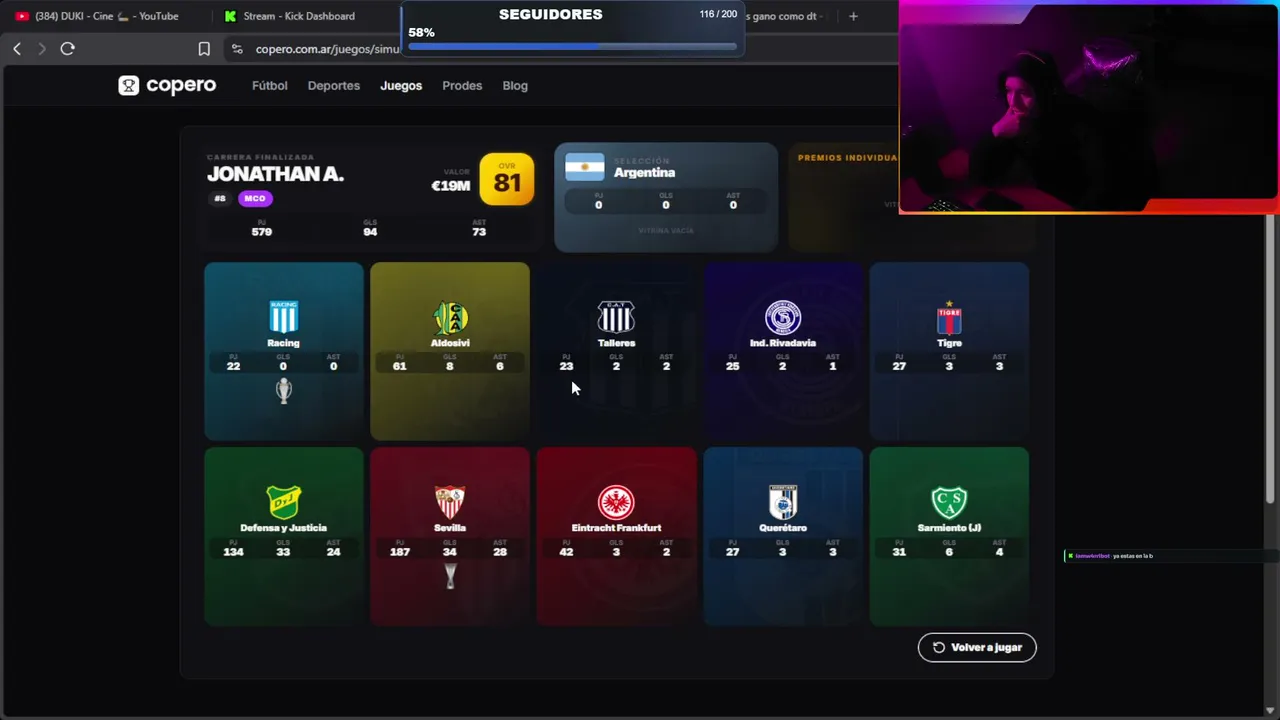Click the chat message 'ya estas en la b'
Image resolution: width=1280 pixels, height=720 pixels.
[1133, 556]
